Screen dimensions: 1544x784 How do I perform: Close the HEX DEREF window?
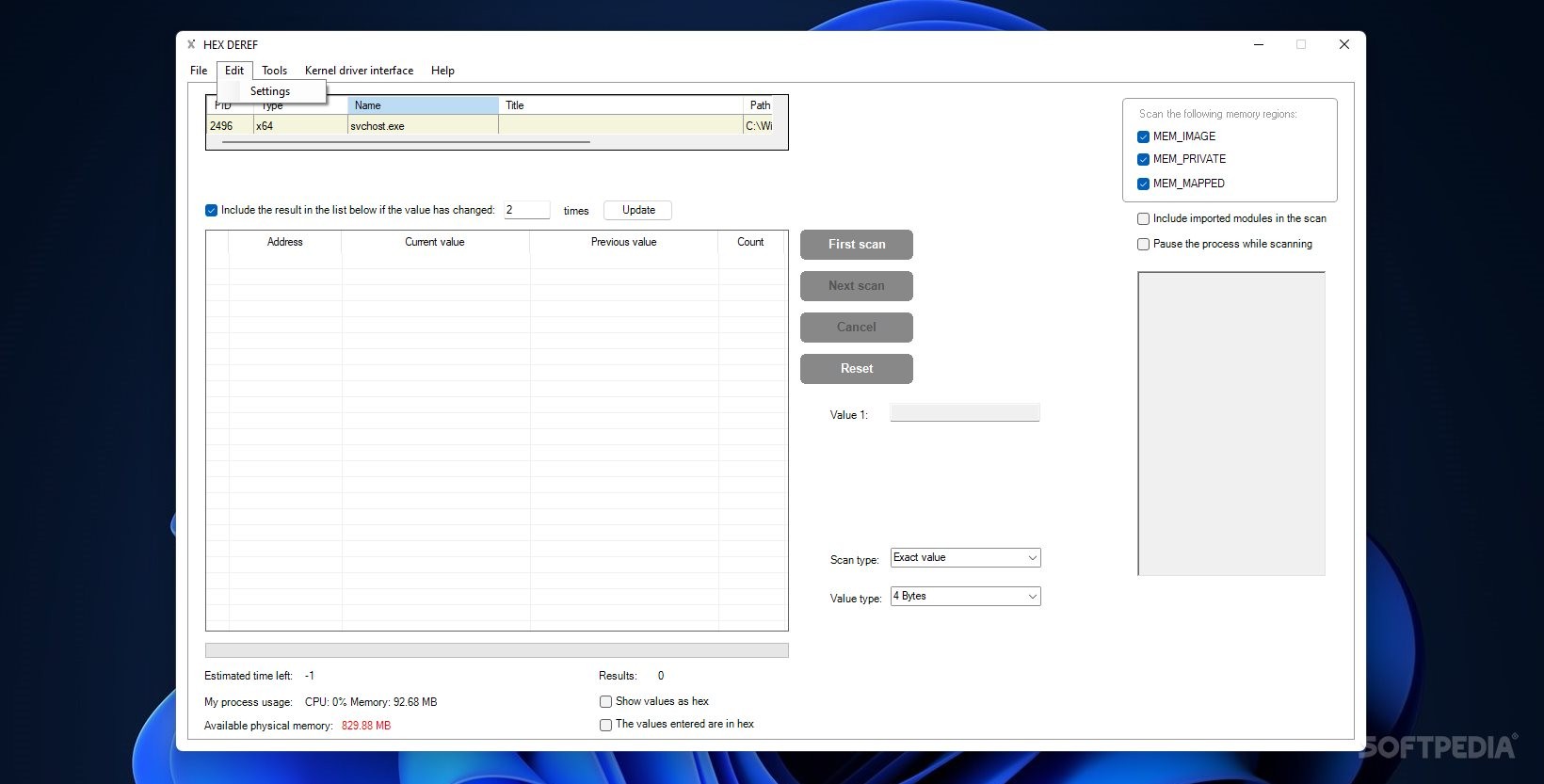(x=1344, y=44)
